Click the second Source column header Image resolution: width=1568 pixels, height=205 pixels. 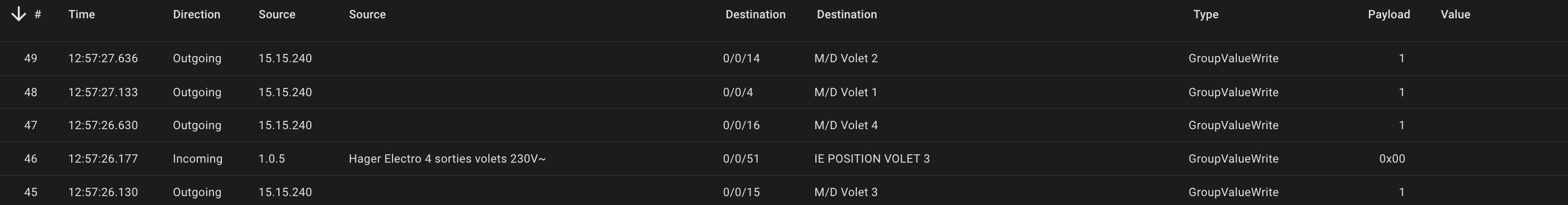coord(367,15)
